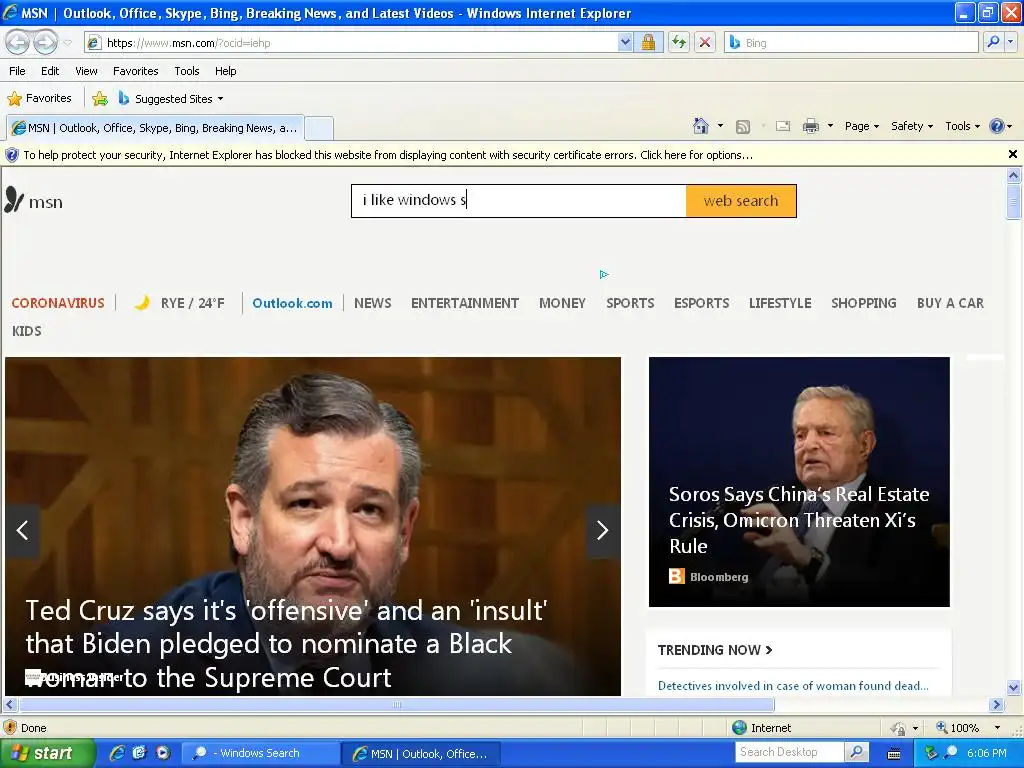Open the Edit menu
Viewport: 1024px width, 768px height.
[50, 71]
